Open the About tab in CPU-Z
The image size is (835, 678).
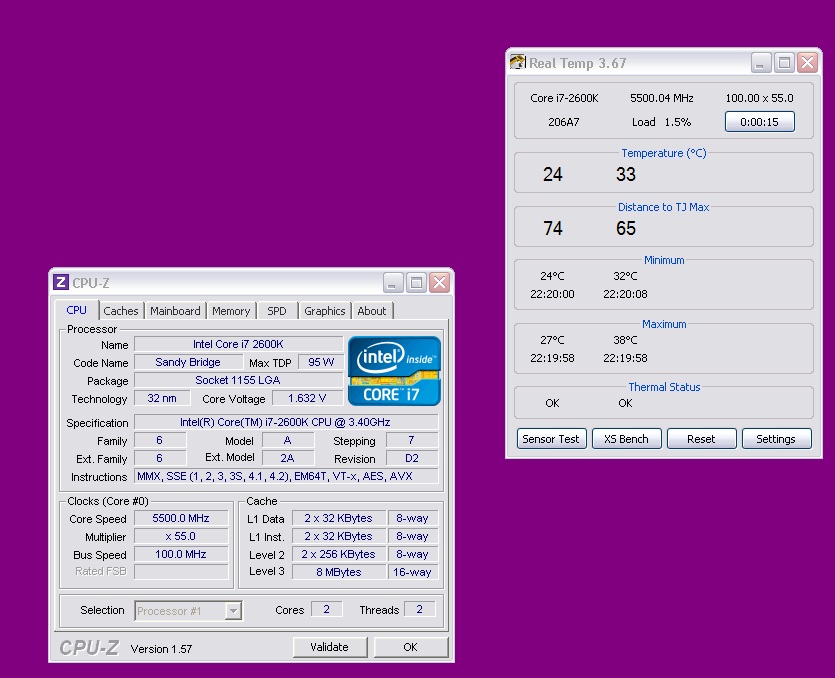372,311
